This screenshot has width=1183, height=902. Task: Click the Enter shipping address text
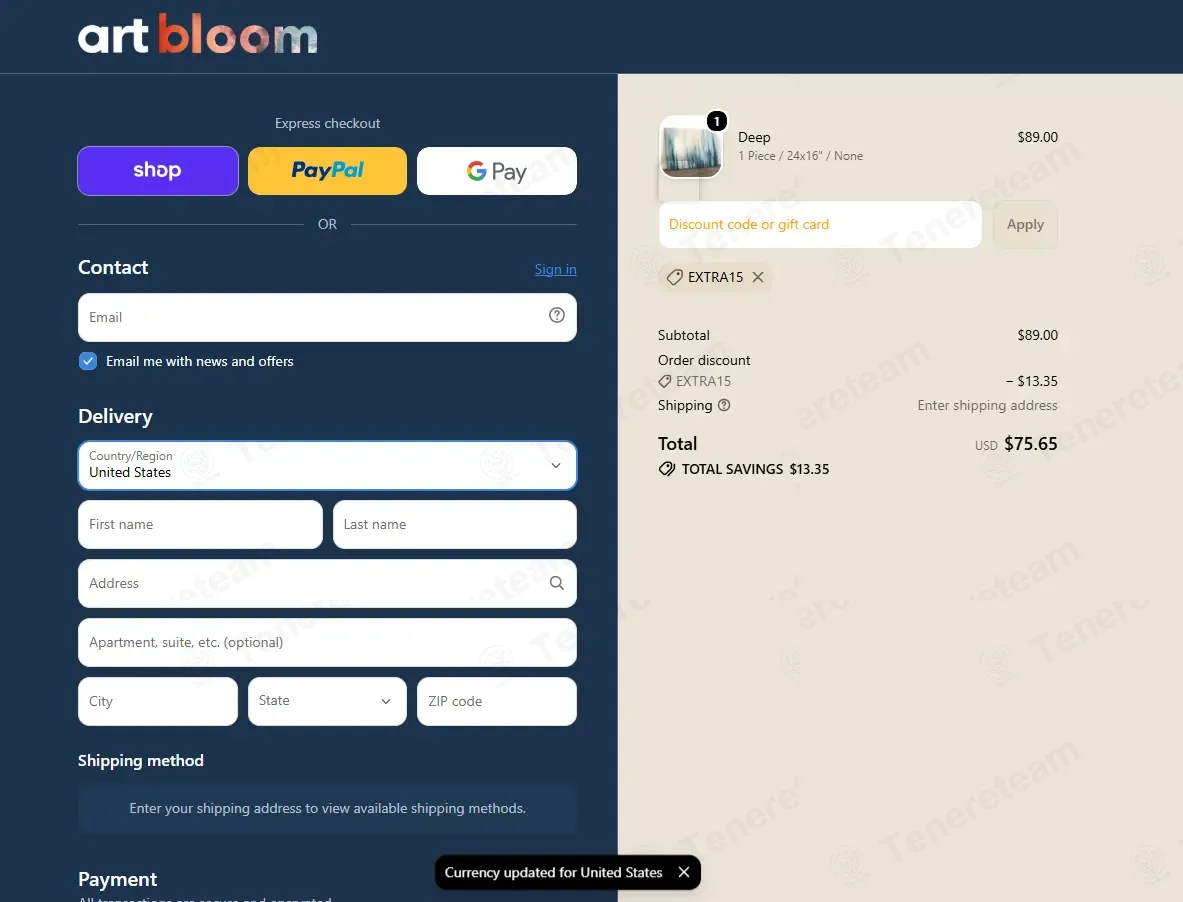click(x=988, y=405)
